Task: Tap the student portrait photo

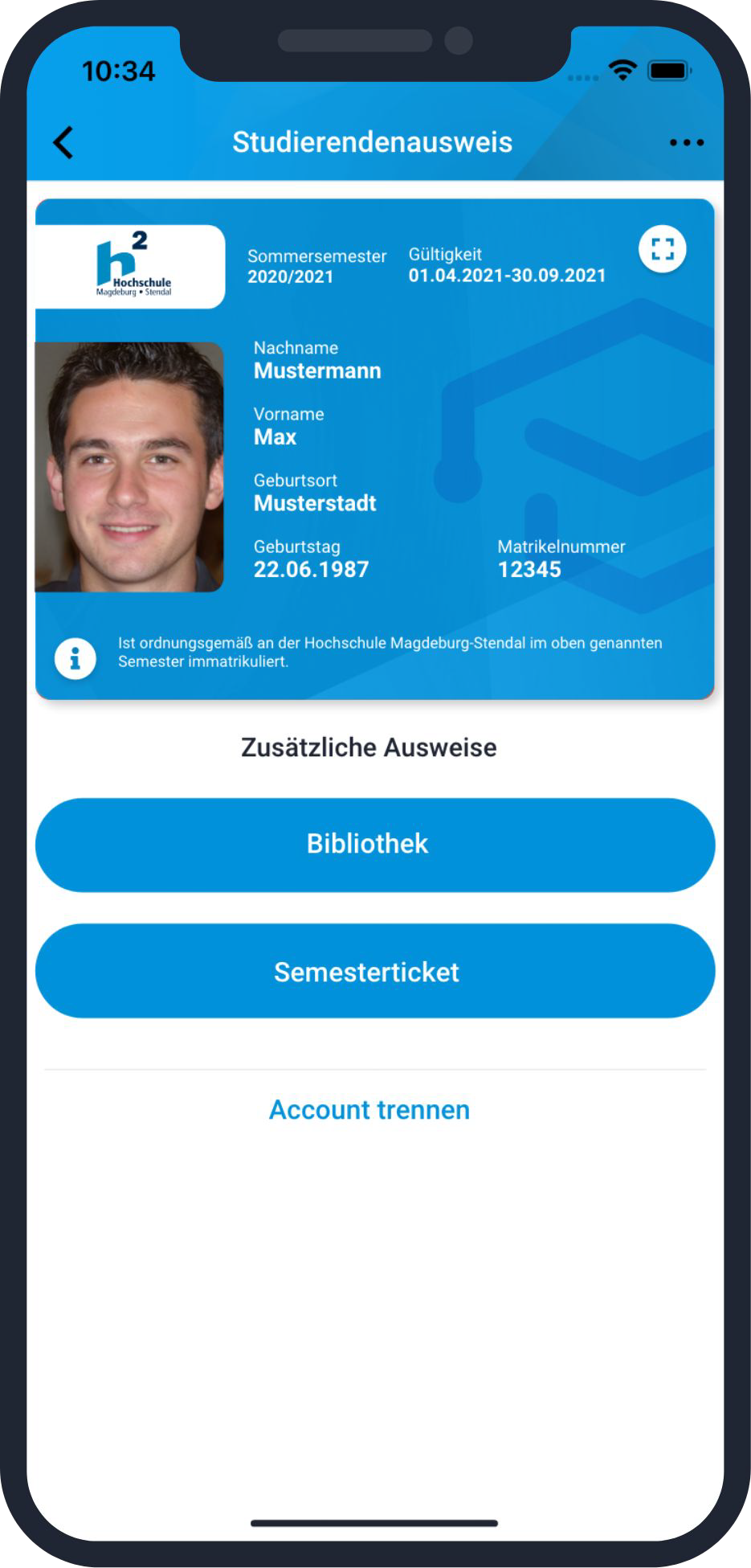Action: point(129,467)
